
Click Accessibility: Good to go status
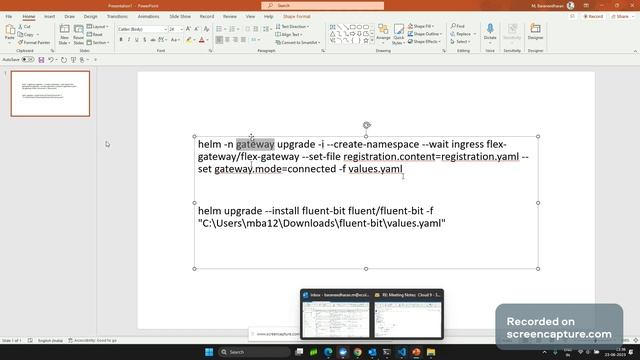pyautogui.click(x=92, y=340)
